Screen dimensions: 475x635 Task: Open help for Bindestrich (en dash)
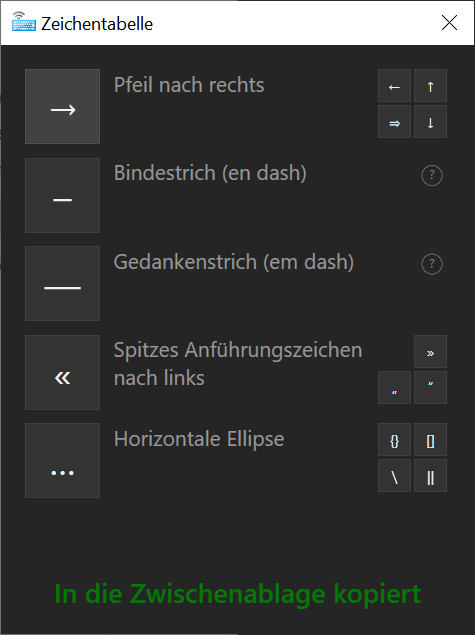(x=432, y=175)
